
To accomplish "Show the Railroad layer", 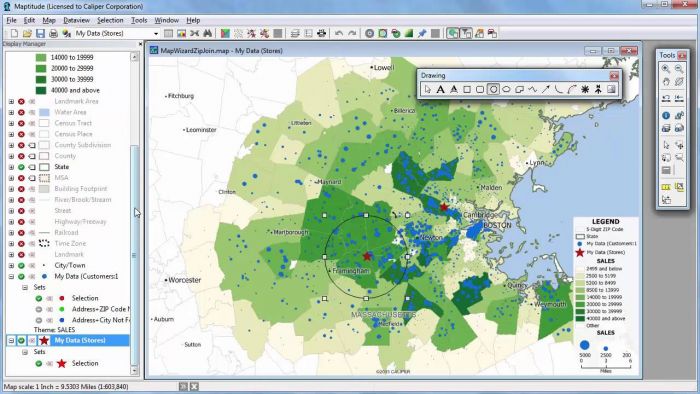I will 21,232.
